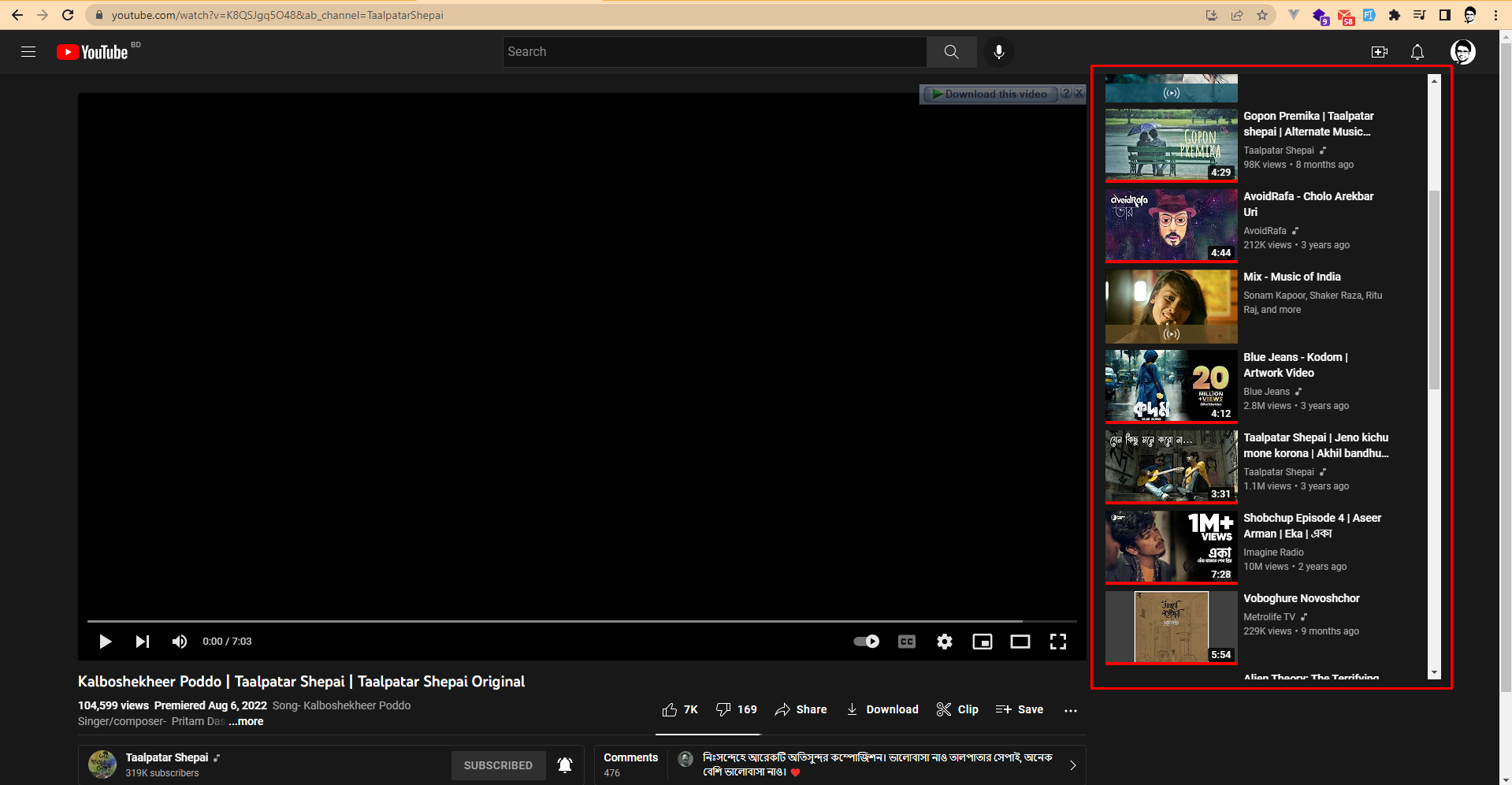
Task: Click the SUBSCRIBED button
Action: (x=498, y=765)
